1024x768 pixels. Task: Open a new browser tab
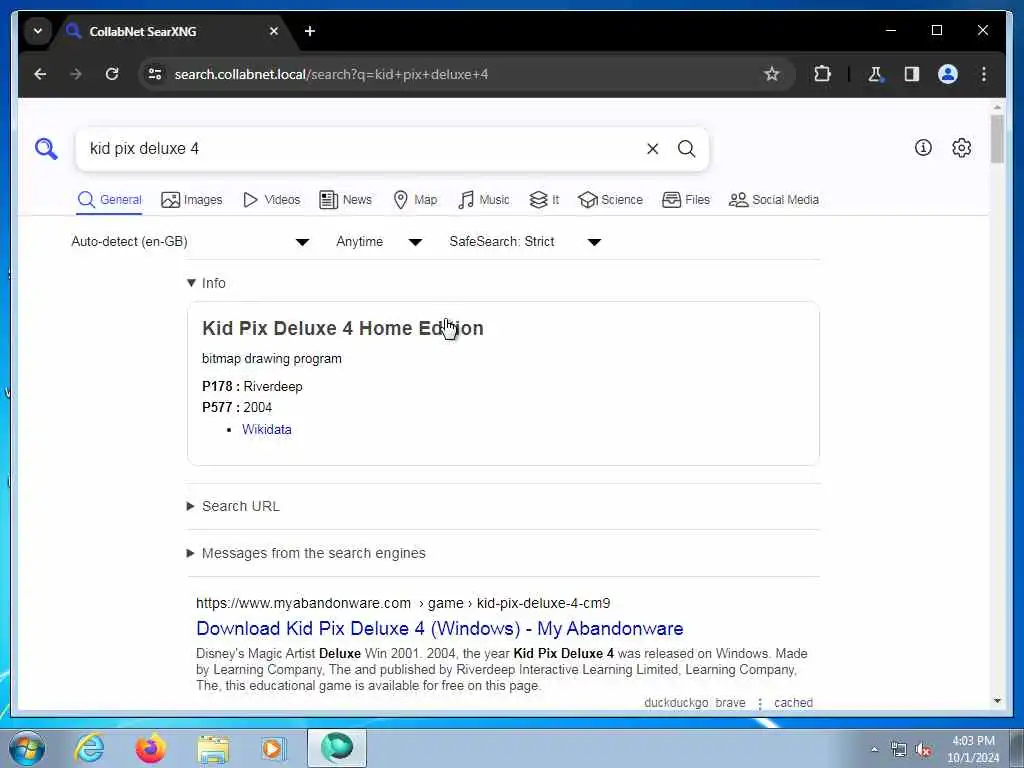pyautogui.click(x=310, y=31)
